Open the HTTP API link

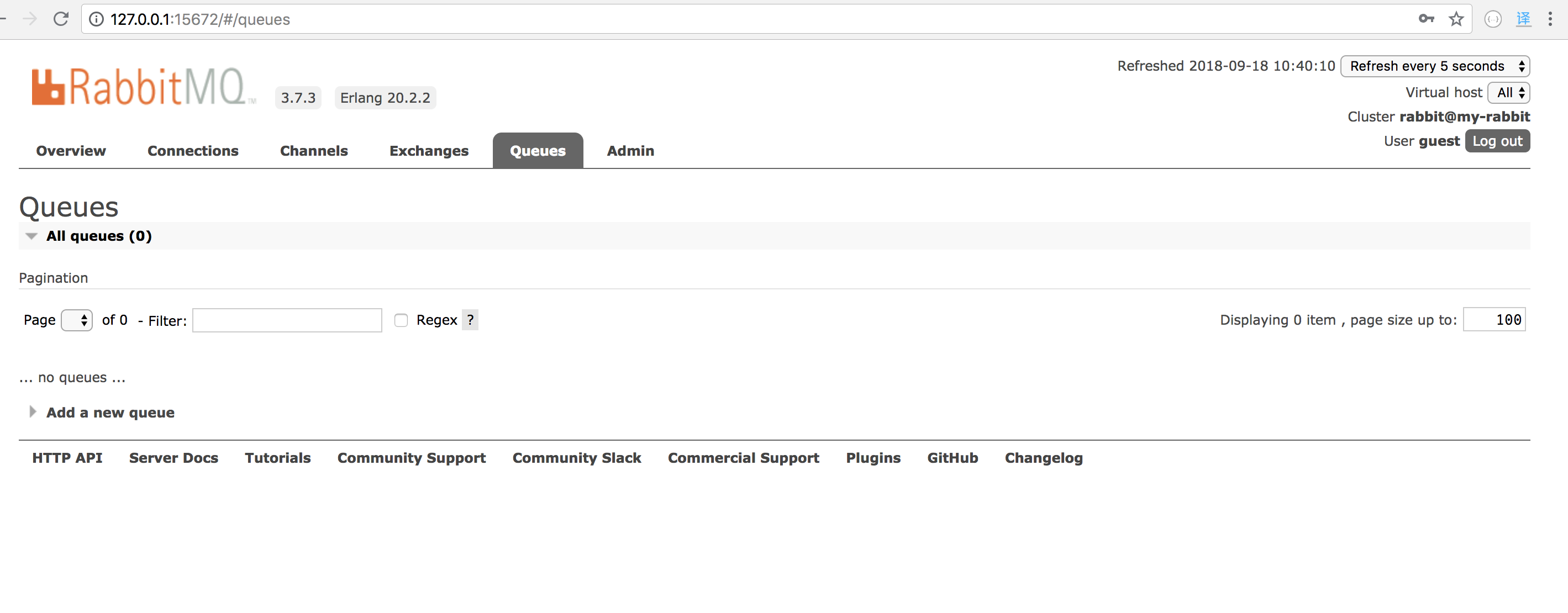67,458
